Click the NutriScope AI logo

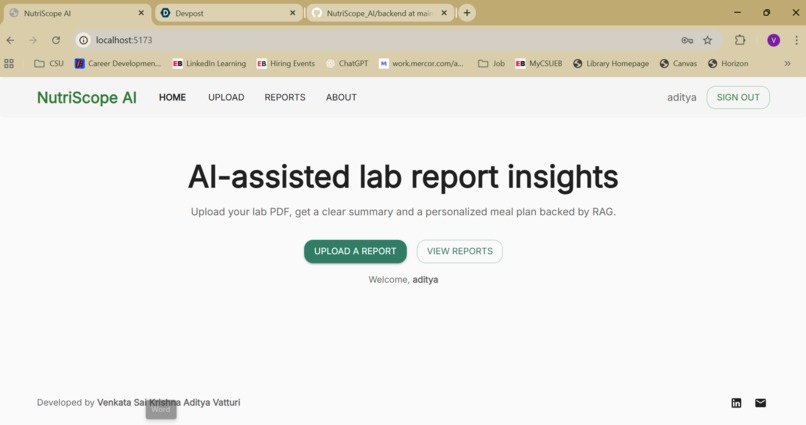(x=87, y=97)
